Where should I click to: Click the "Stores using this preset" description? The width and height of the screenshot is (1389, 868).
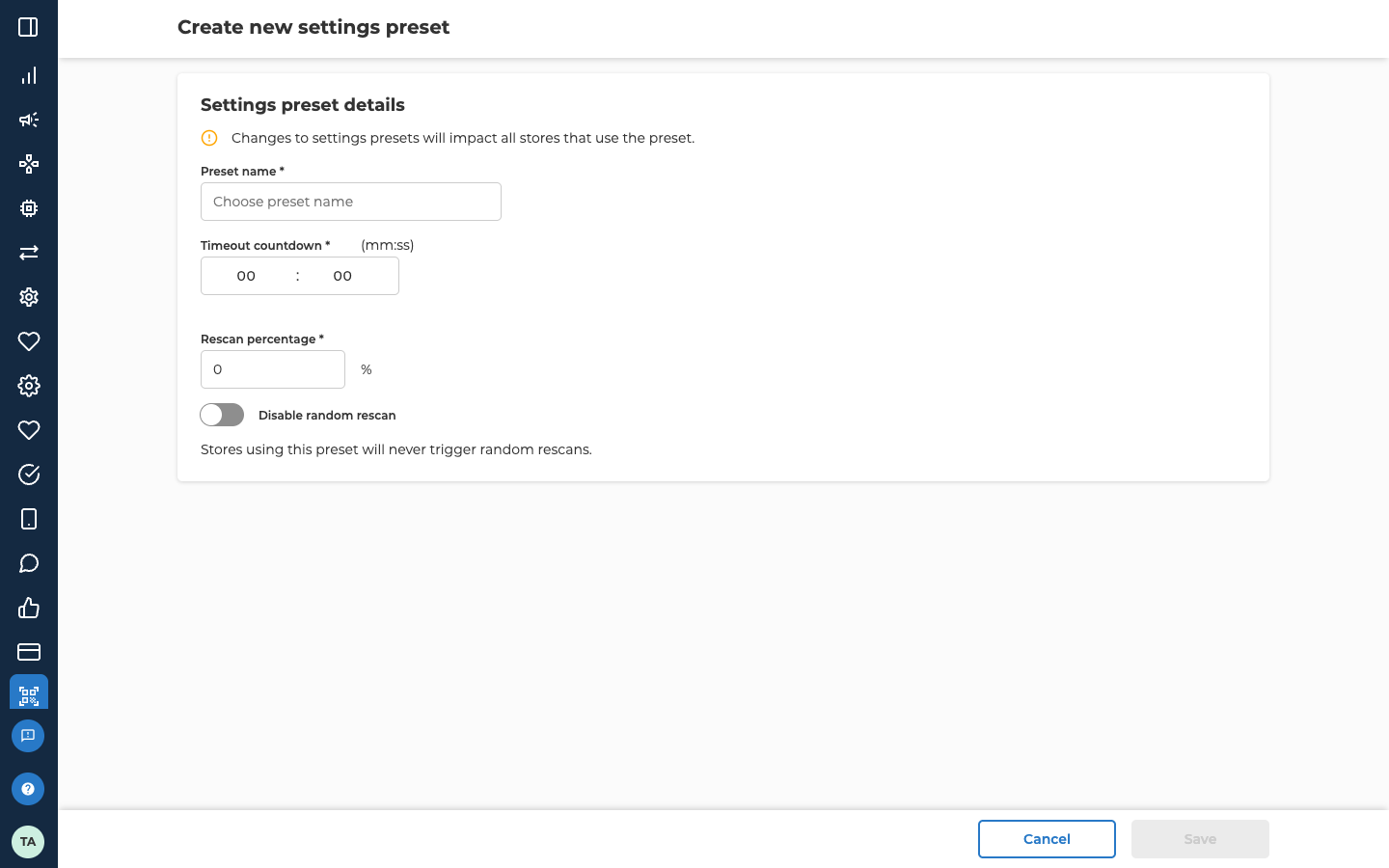tap(396, 449)
